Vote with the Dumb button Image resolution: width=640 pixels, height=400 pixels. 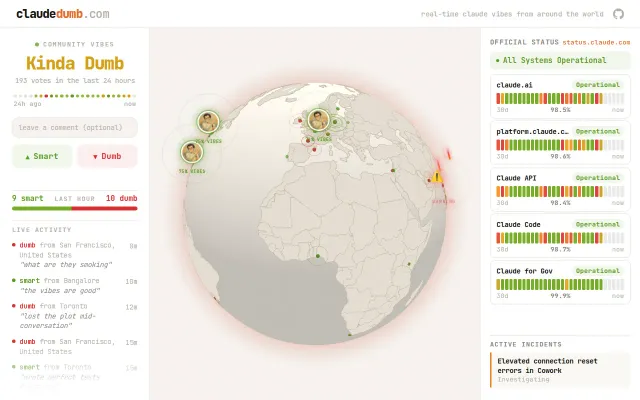coord(107,156)
